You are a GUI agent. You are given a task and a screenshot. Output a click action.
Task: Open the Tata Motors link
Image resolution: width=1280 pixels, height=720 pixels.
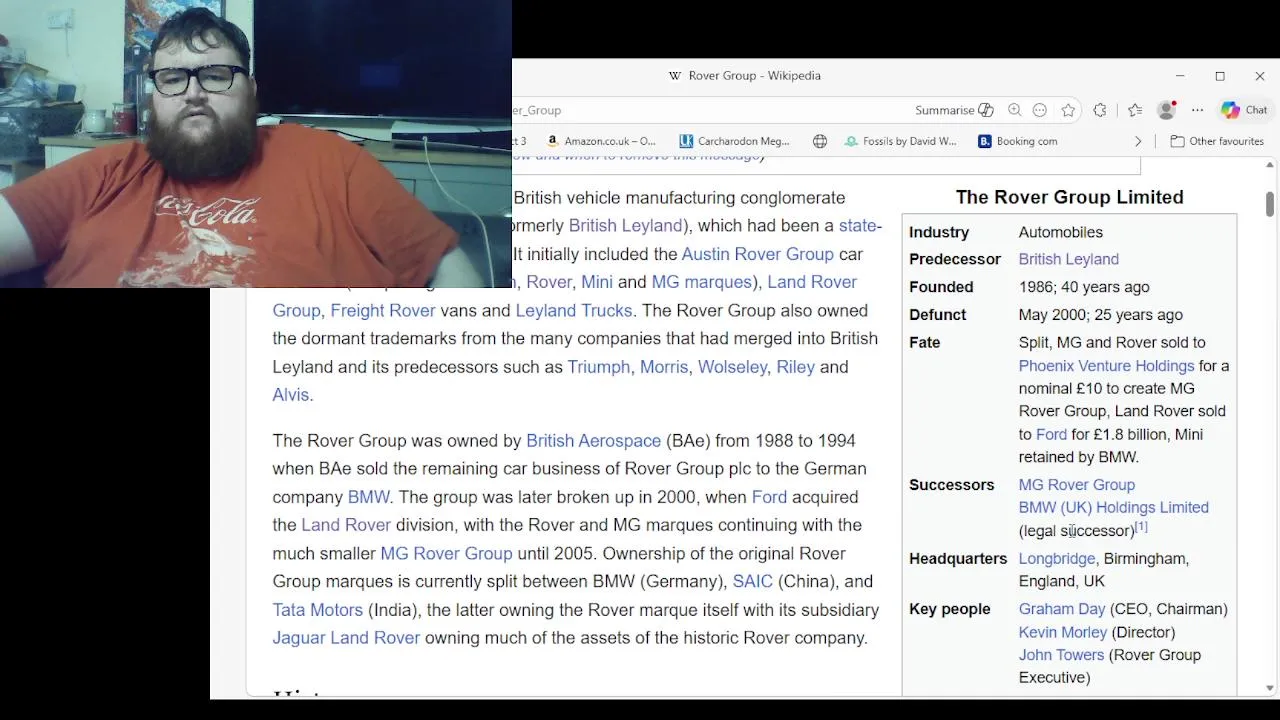pos(317,610)
